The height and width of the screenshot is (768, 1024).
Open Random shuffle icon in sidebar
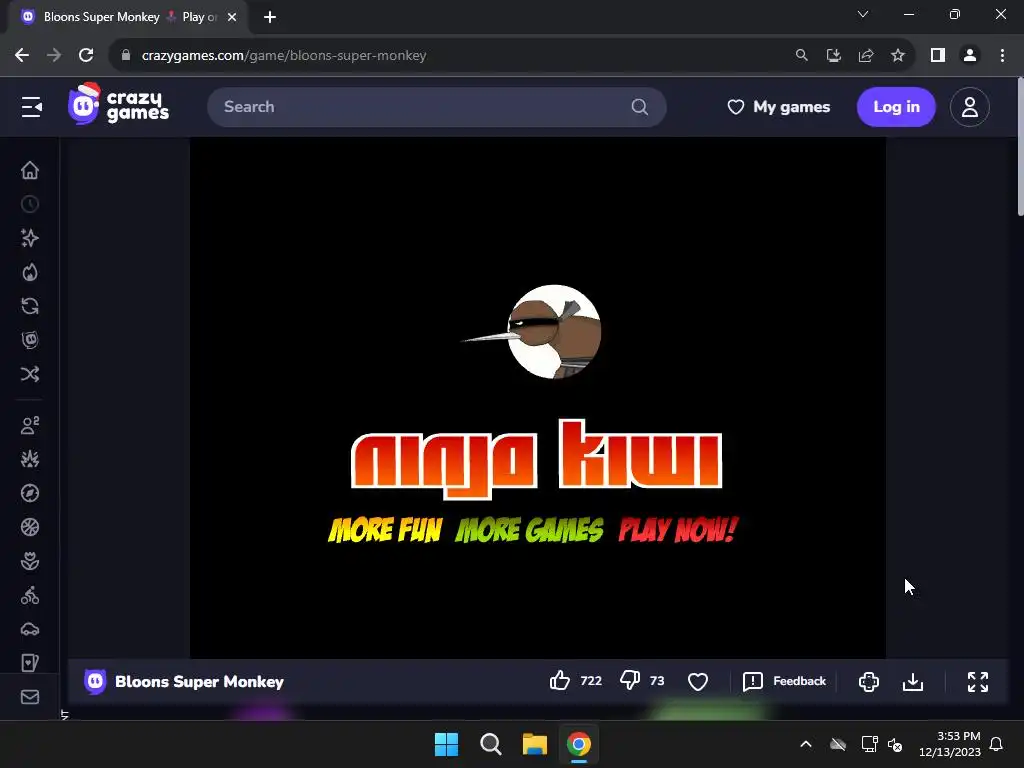point(30,374)
